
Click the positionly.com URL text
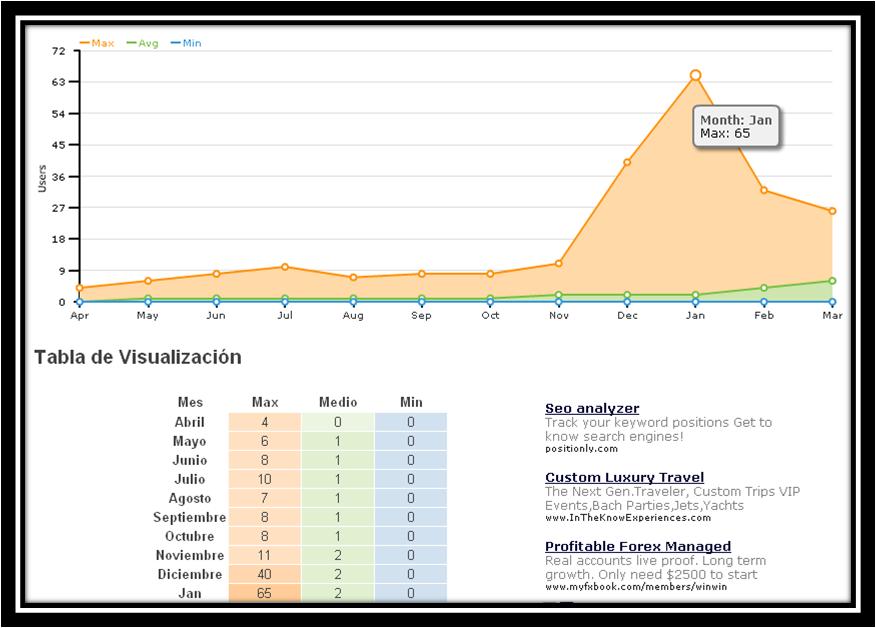pyautogui.click(x=581, y=449)
